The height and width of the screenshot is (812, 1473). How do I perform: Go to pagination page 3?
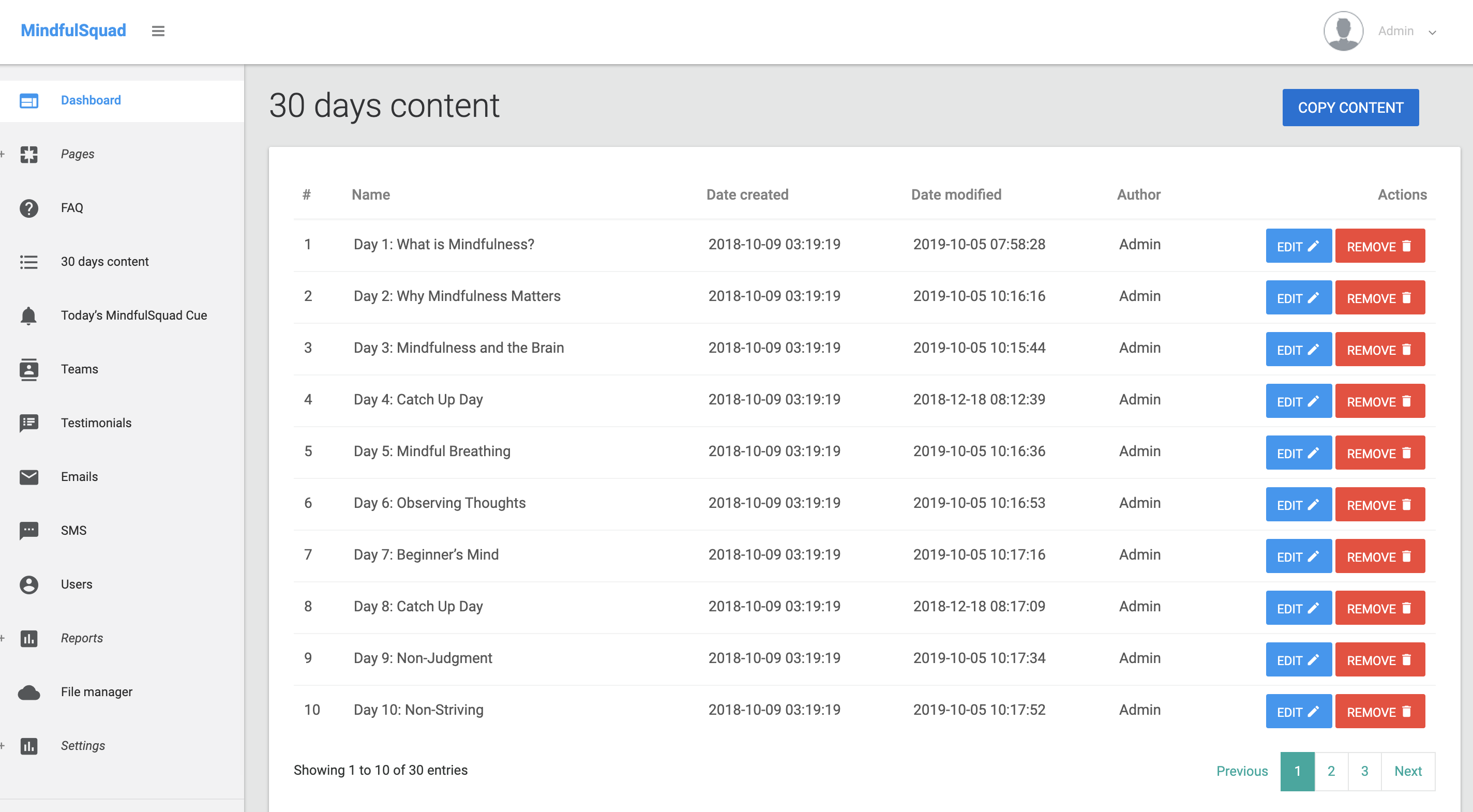[1364, 771]
